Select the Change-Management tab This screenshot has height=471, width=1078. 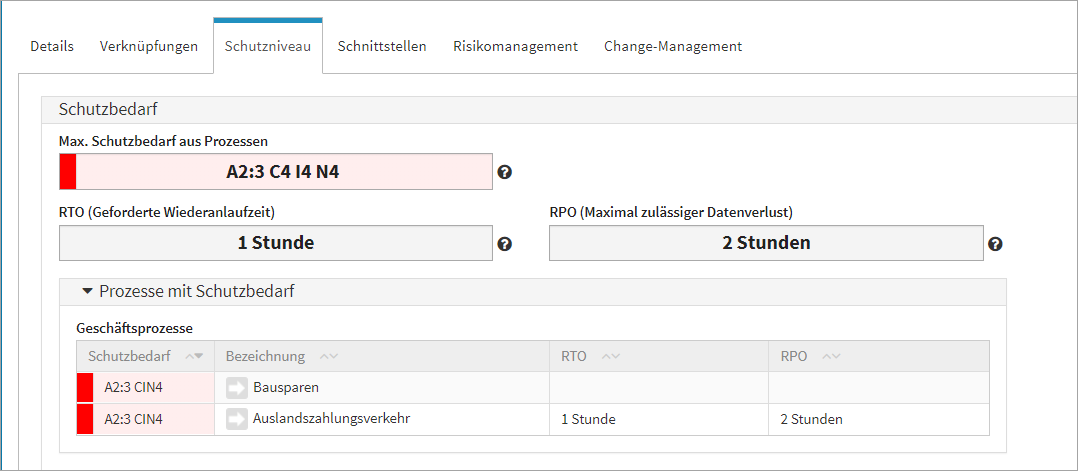click(673, 46)
